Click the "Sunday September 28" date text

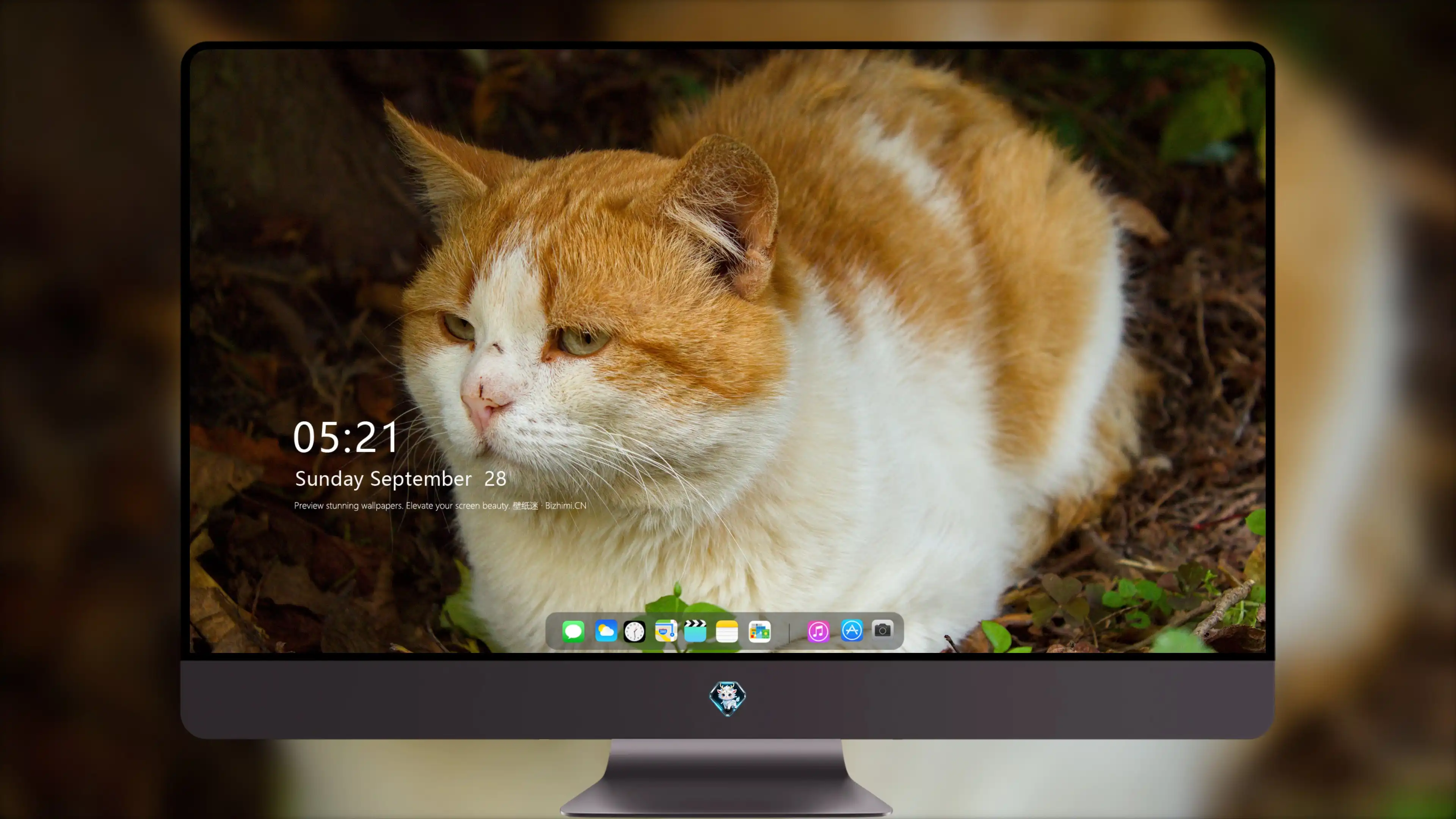pos(401,479)
